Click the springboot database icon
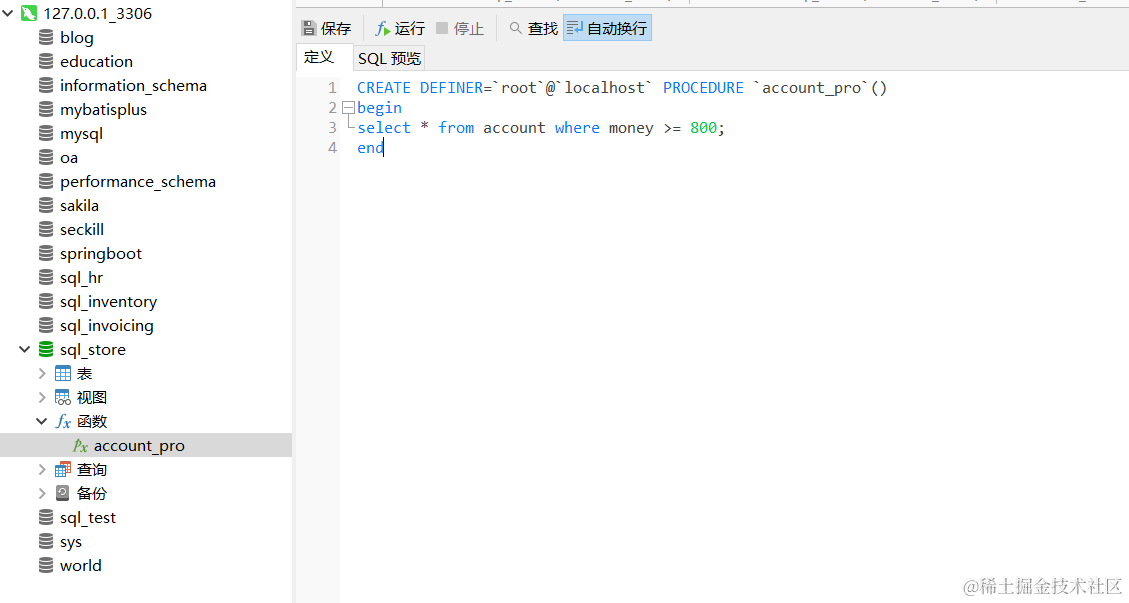Image resolution: width=1129 pixels, height=603 pixels. [x=46, y=253]
